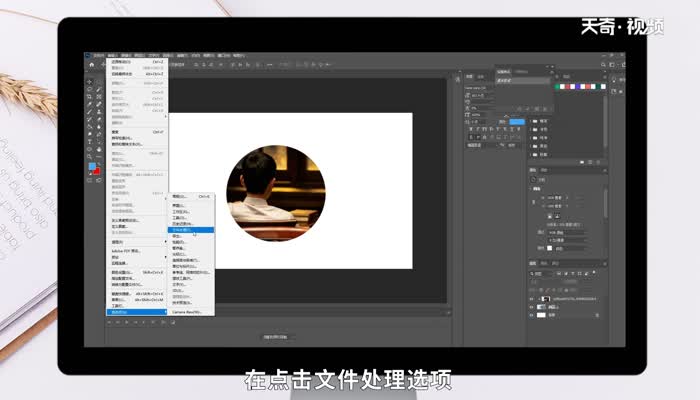Viewport: 700px width, 400px height.
Task: Select the Horizontal Type tool
Action: (x=90, y=141)
